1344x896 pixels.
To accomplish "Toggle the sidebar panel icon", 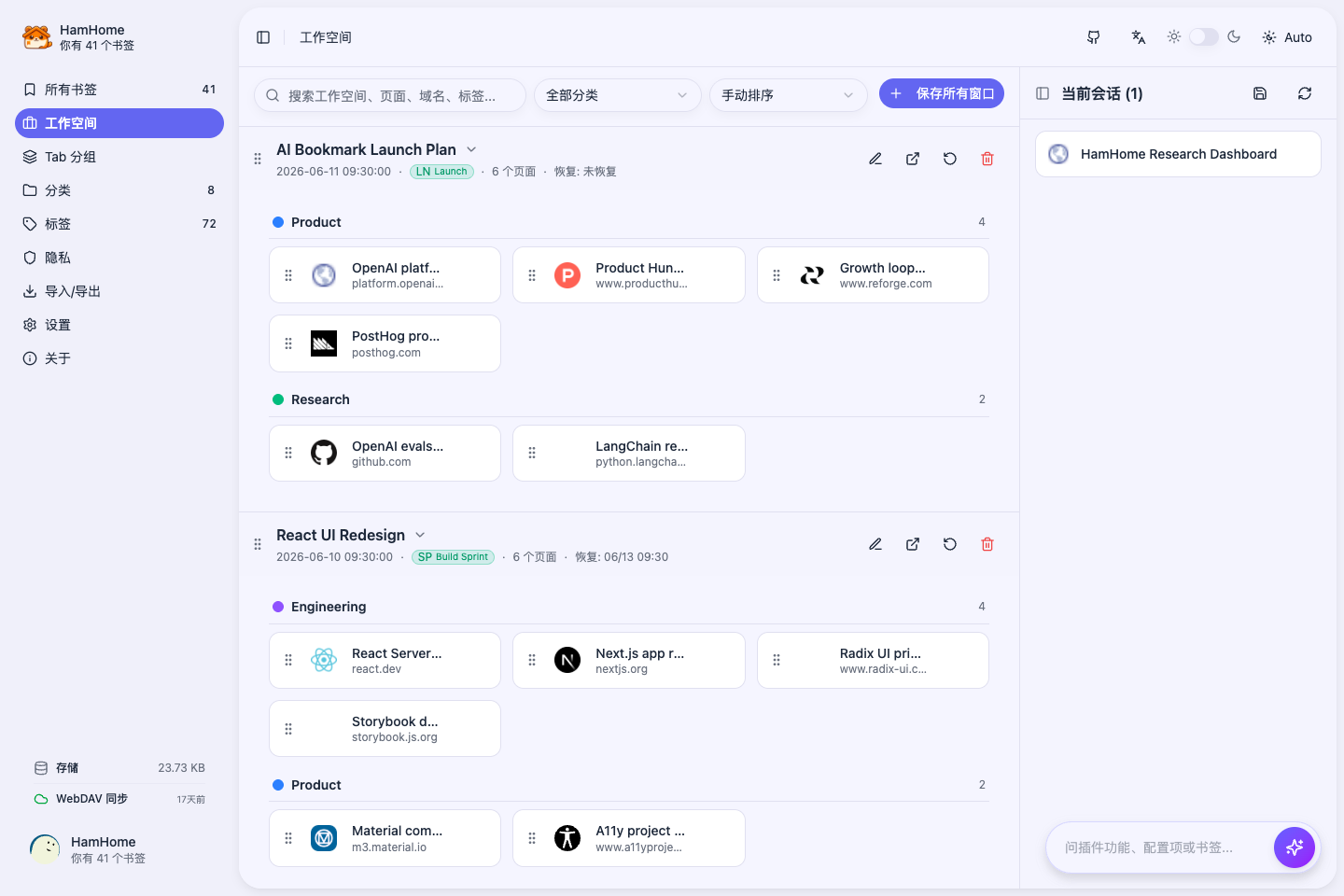I will [263, 37].
